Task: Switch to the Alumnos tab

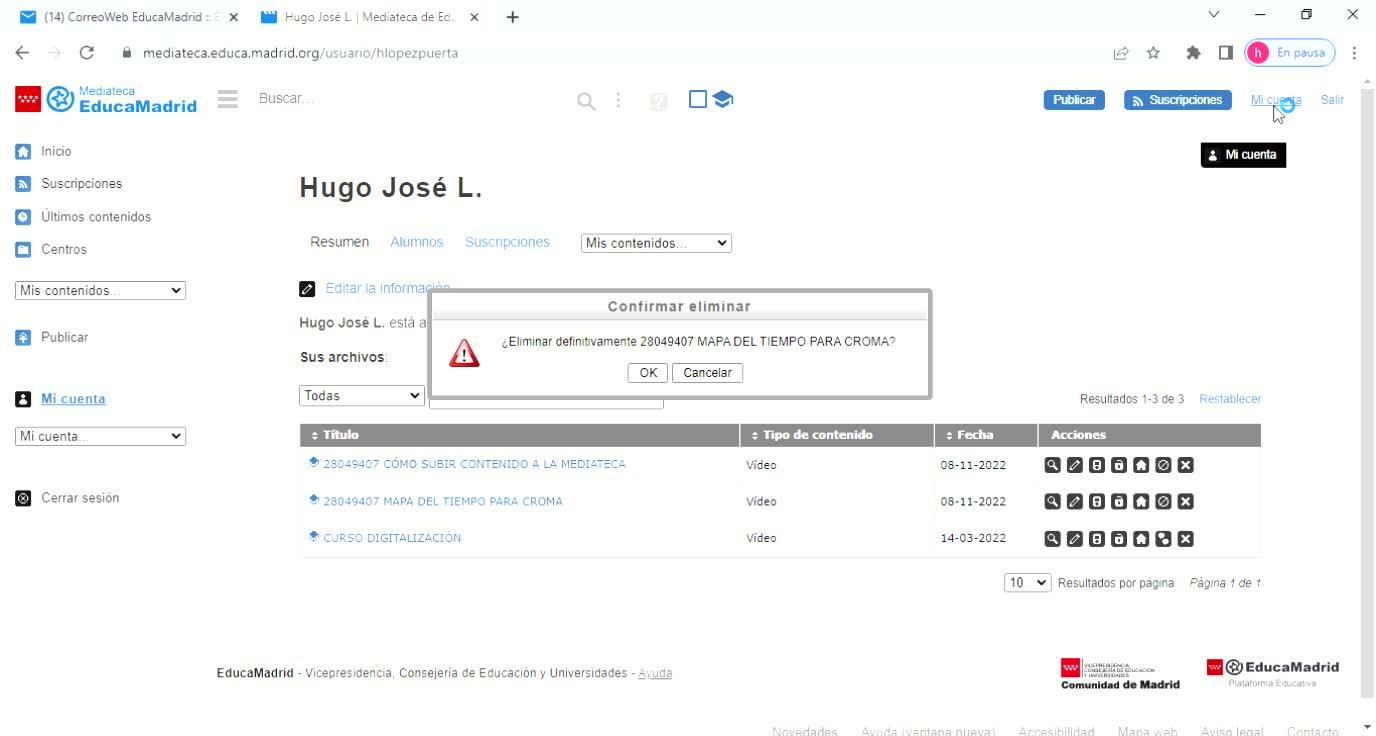Action: coord(417,242)
